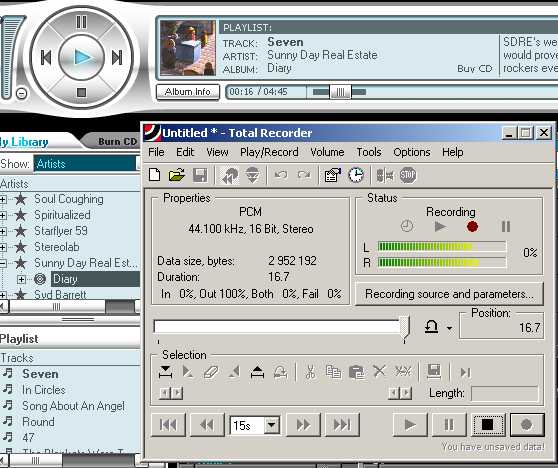Click the Paste icon in Selection panel

pyautogui.click(x=356, y=372)
